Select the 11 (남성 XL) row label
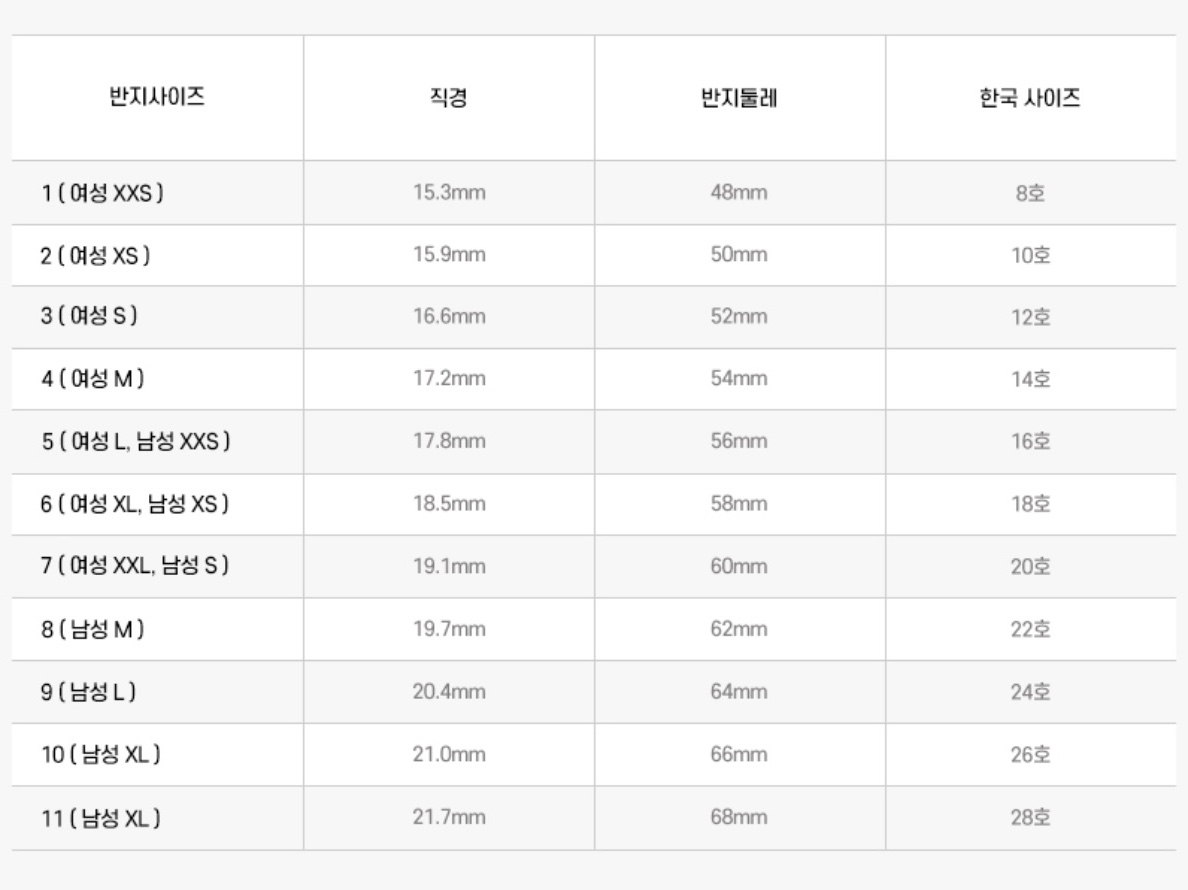Viewport: 1188px width, 890px height. [x=101, y=818]
